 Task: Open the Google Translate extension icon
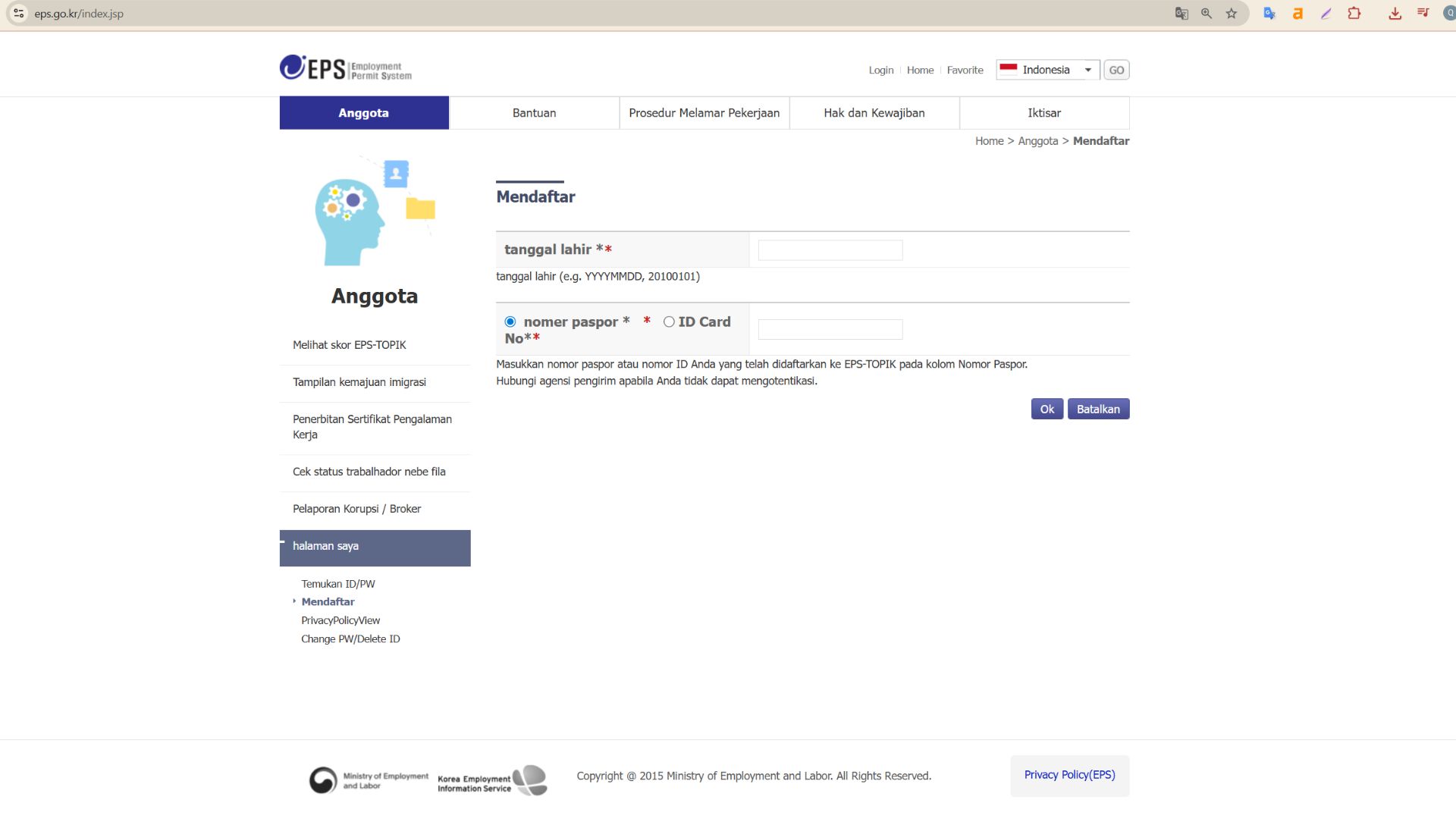point(1269,14)
